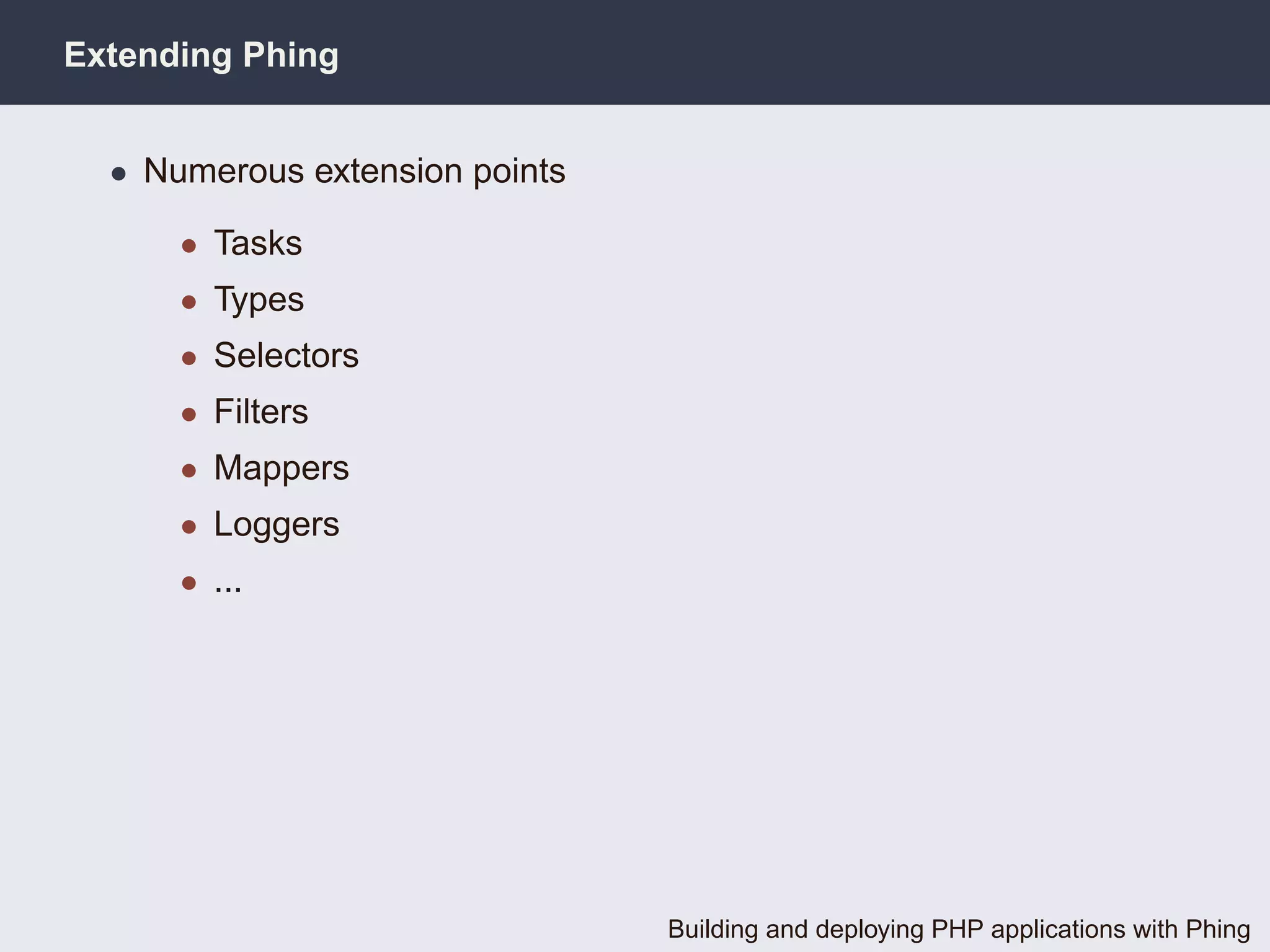Click the red bullet beside 'Filters'
This screenshot has width=1270, height=952.
pos(189,415)
